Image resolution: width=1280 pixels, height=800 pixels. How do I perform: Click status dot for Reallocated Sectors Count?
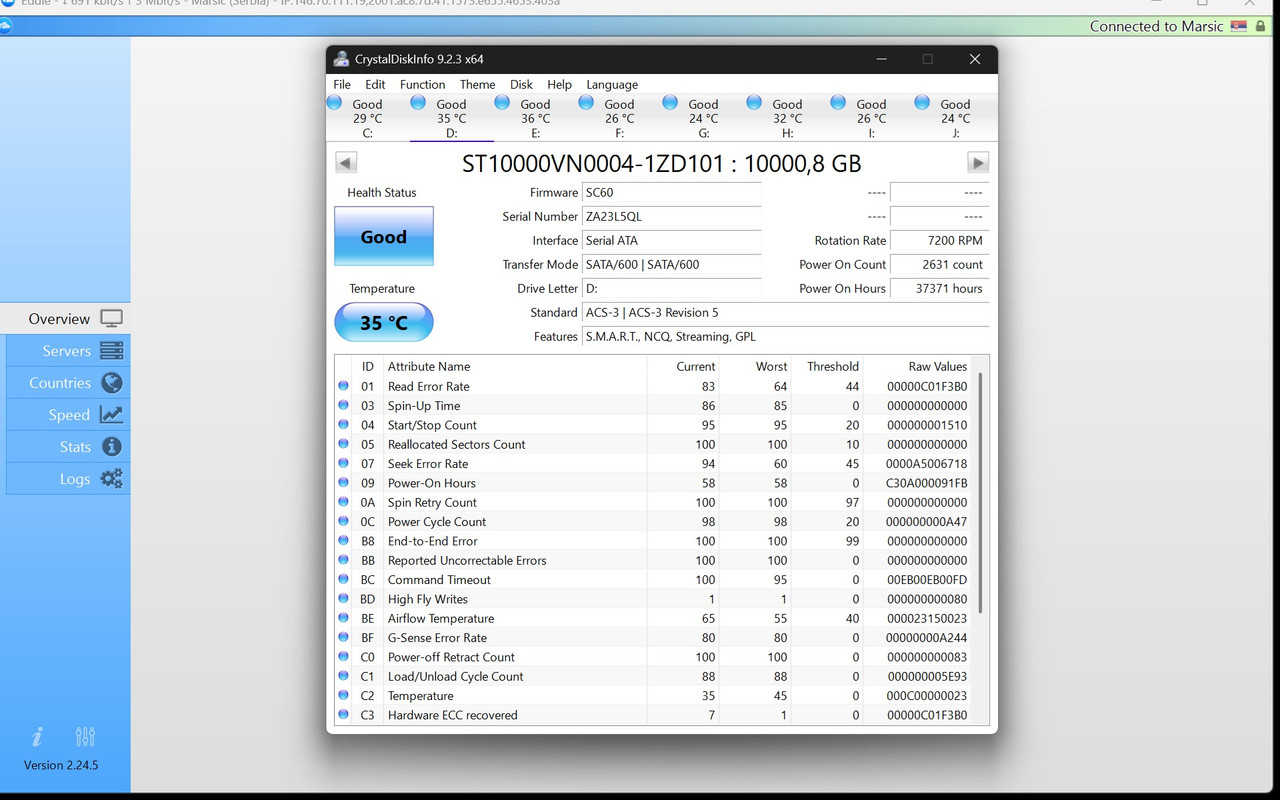(x=344, y=444)
